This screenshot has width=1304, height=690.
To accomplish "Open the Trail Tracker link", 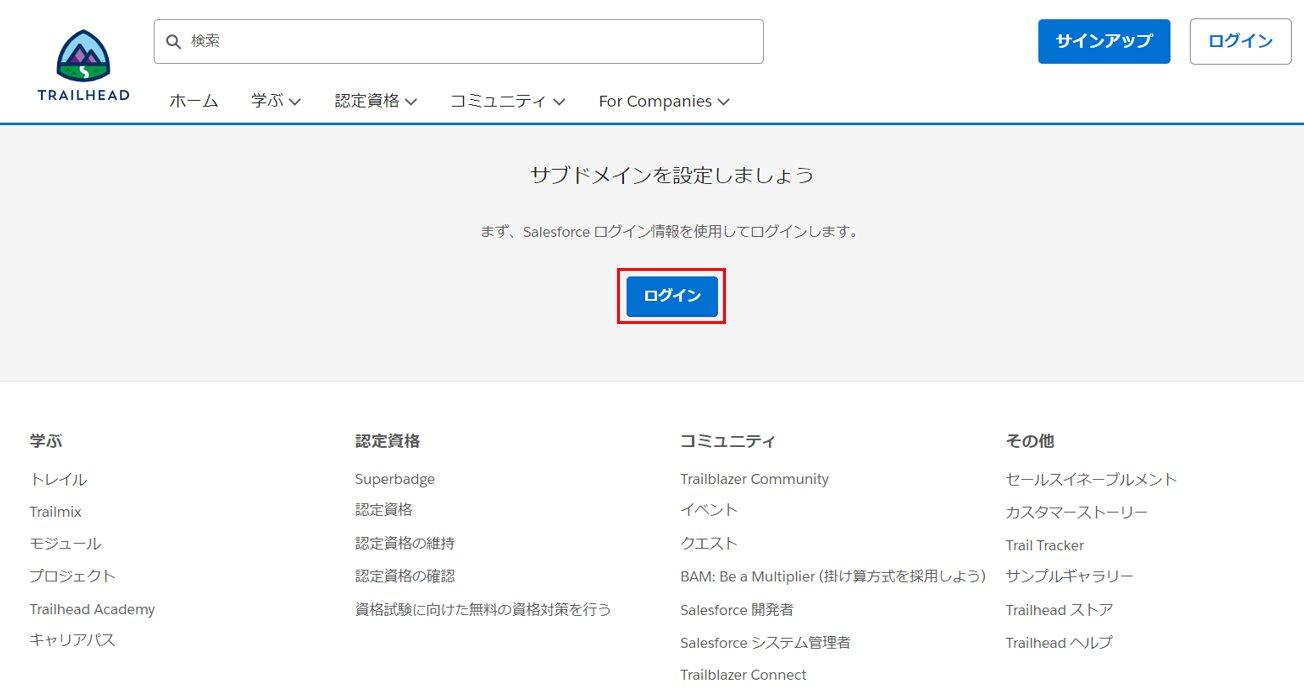I will pyautogui.click(x=1045, y=545).
